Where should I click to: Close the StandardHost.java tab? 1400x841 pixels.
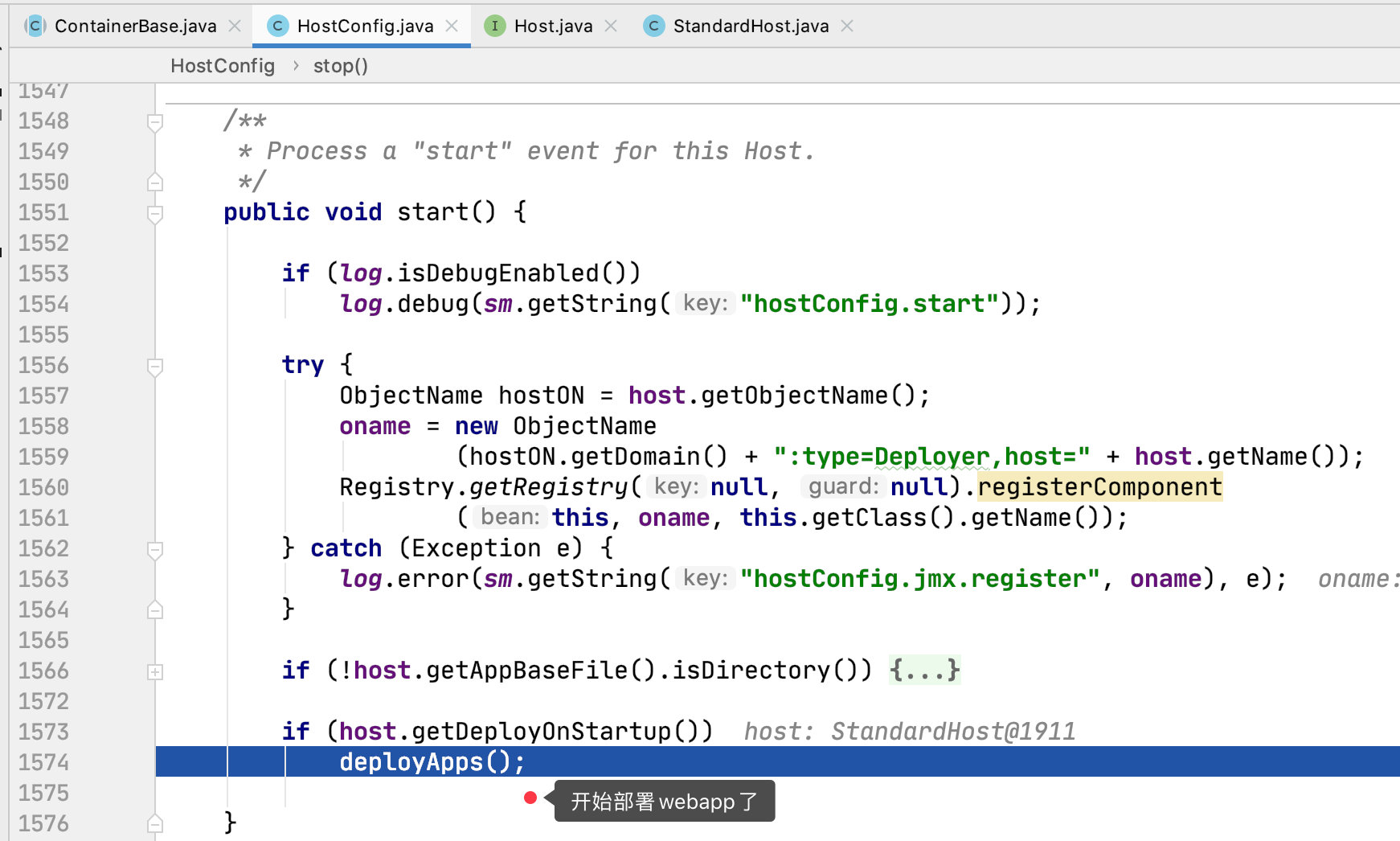(847, 26)
